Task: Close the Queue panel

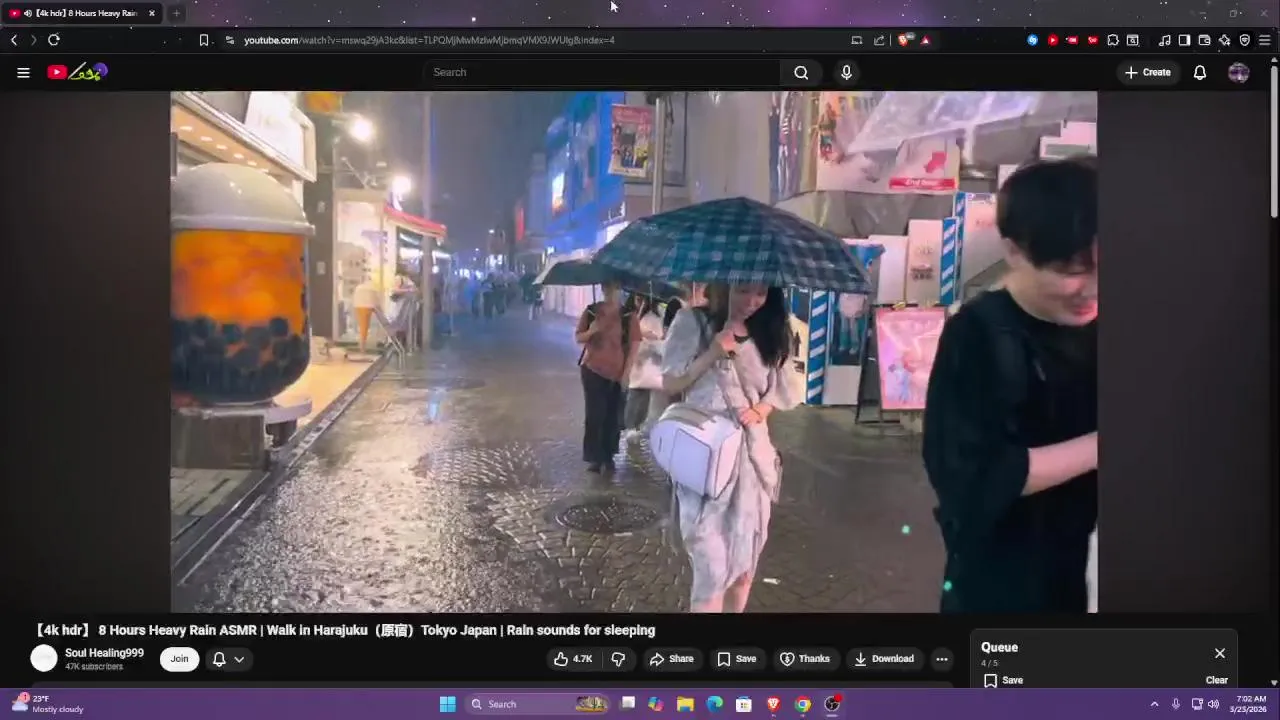Action: click(x=1220, y=653)
